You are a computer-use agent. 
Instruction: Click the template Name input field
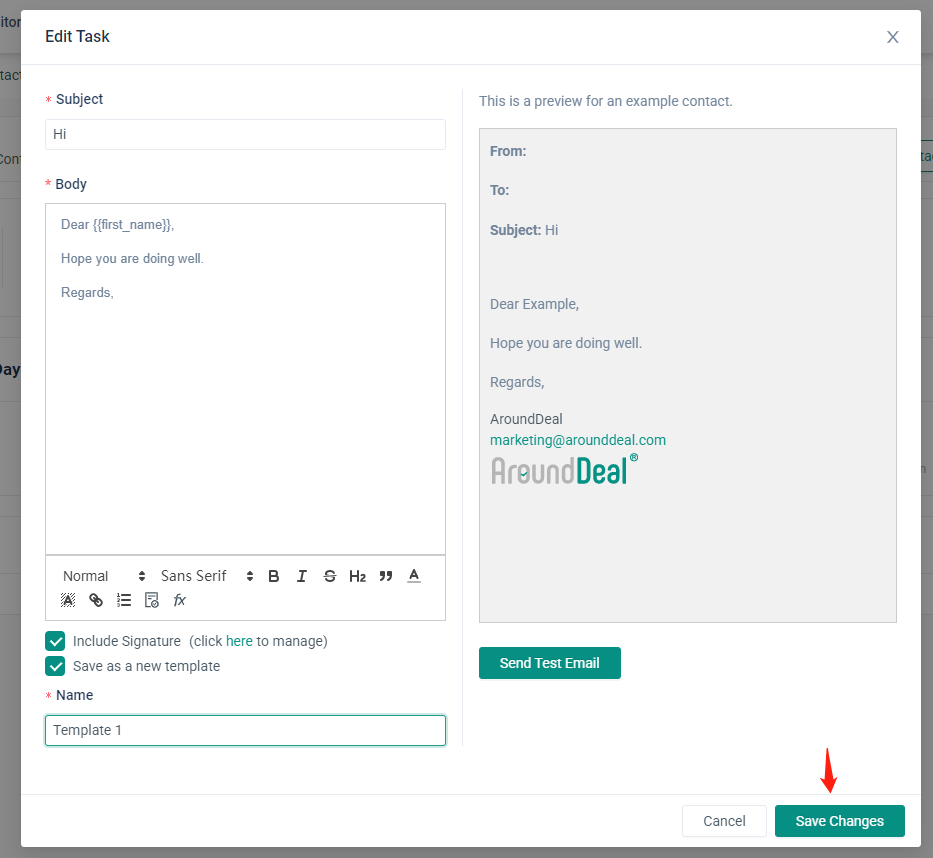pos(245,730)
